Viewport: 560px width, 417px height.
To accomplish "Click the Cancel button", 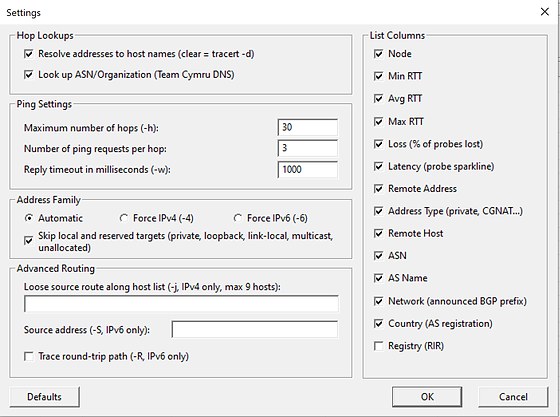I will pyautogui.click(x=513, y=397).
